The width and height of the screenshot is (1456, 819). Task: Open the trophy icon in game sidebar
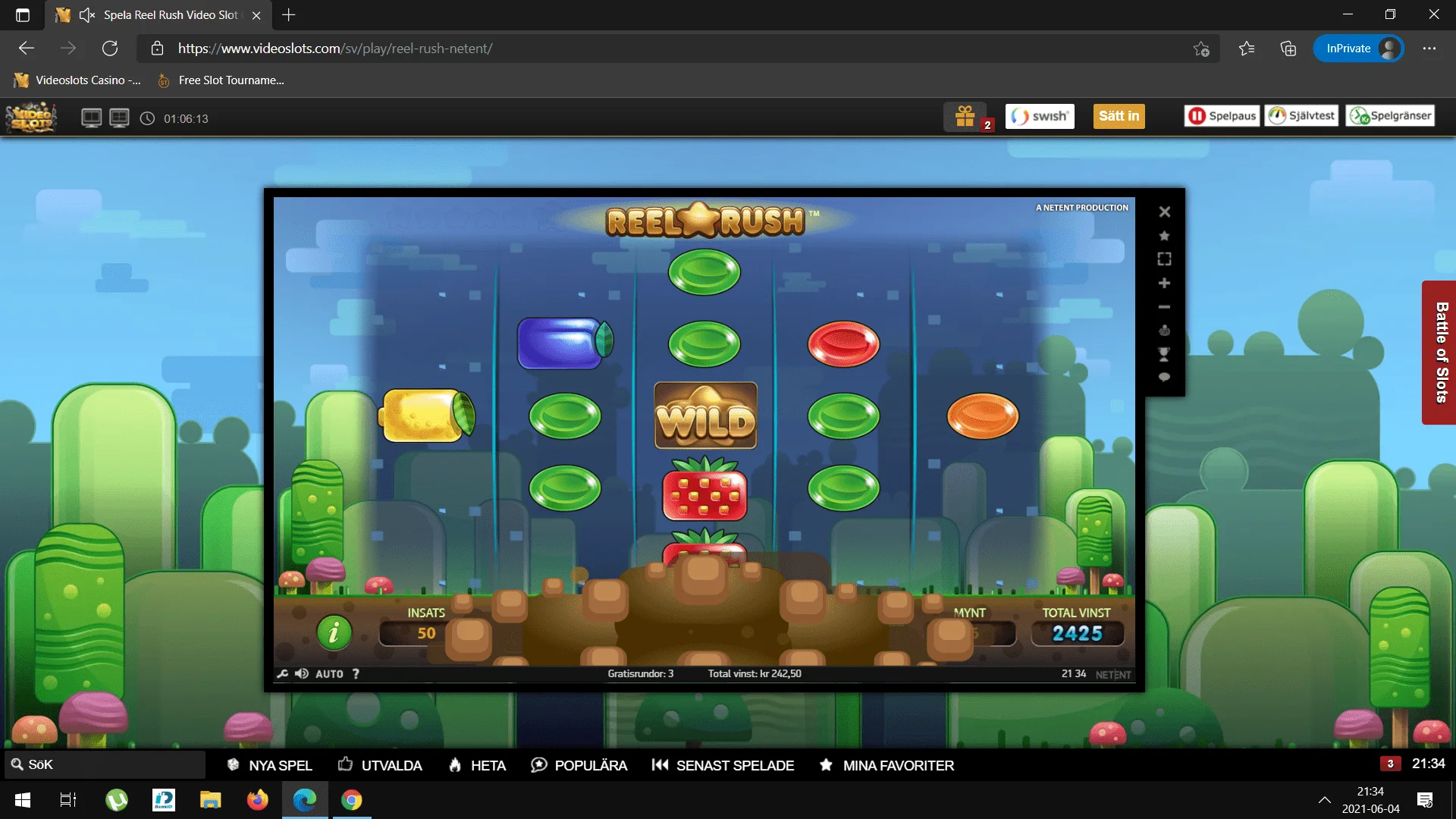tap(1165, 354)
